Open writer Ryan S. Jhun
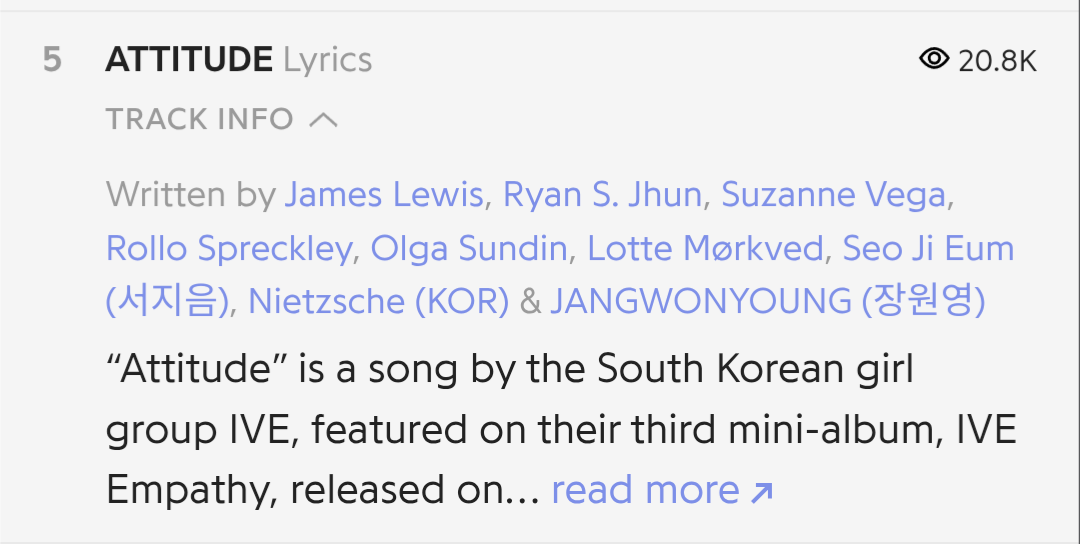 point(602,194)
